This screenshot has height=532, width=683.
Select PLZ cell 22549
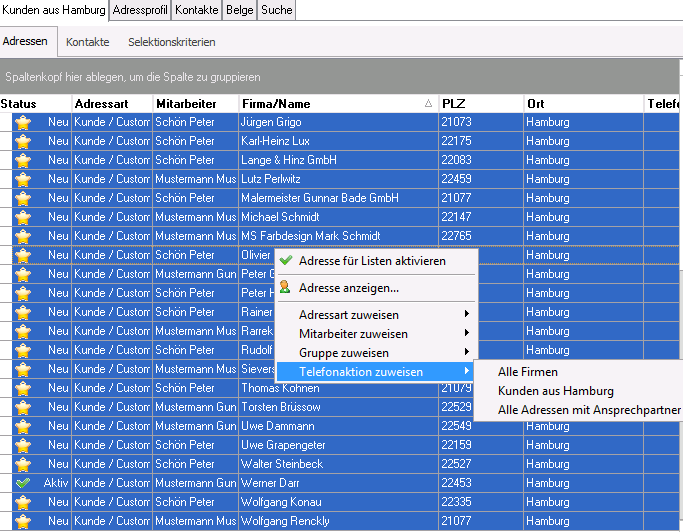(481, 426)
